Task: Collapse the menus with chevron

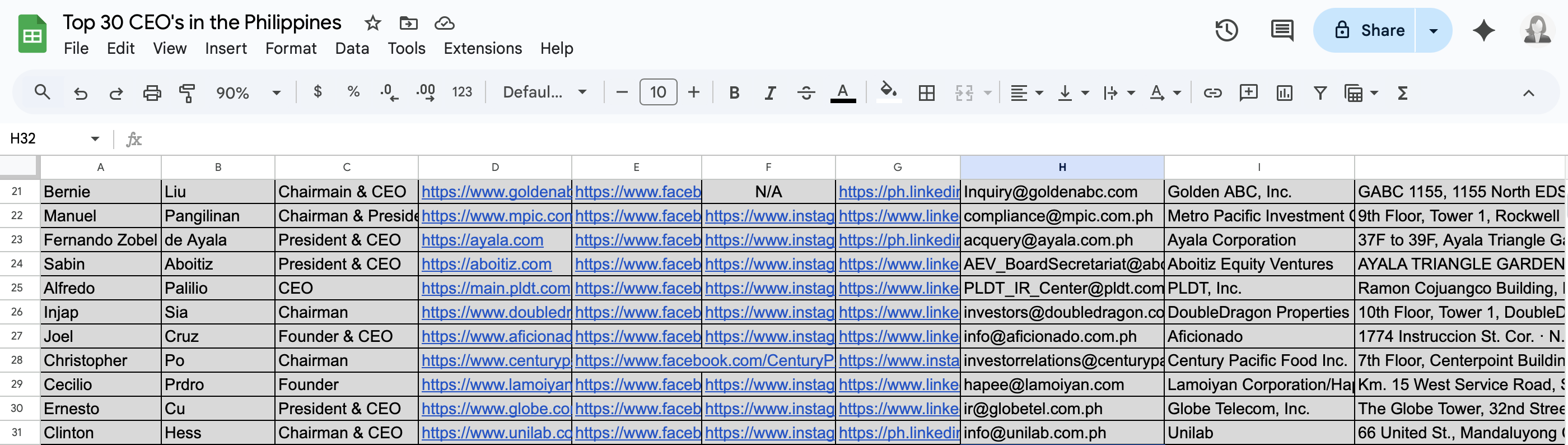Action: [1528, 92]
